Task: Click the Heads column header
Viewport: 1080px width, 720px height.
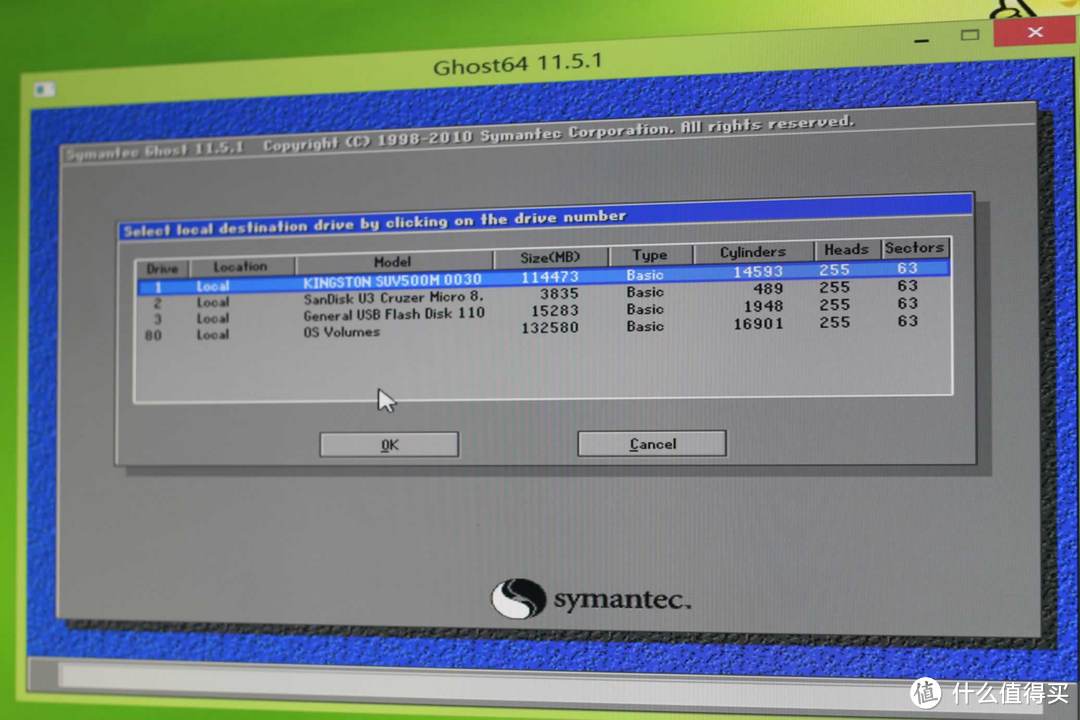Action: coord(847,249)
